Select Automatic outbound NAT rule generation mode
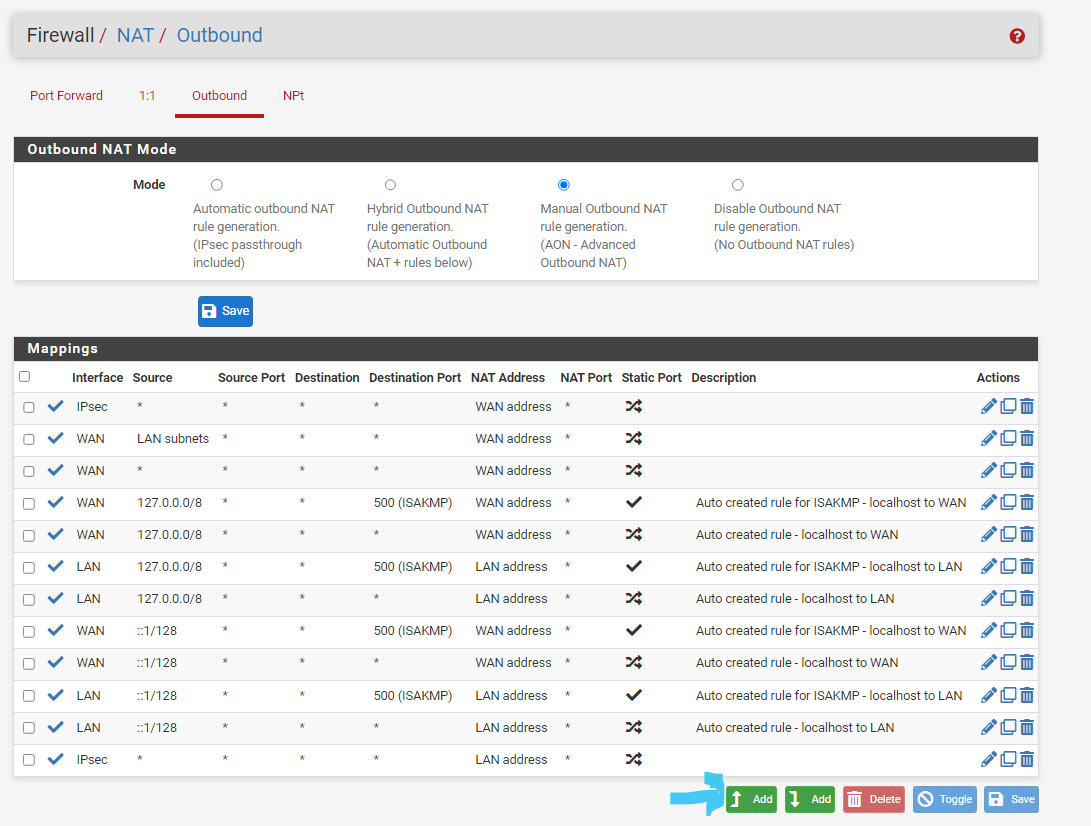Viewport: 1091px width, 826px height. [217, 185]
